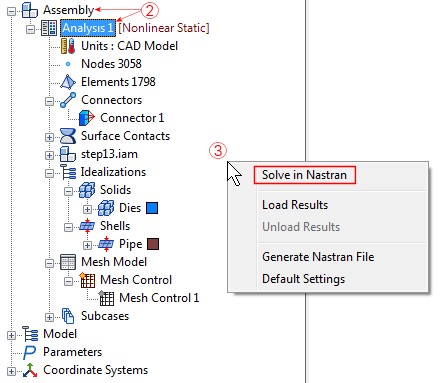This screenshot has width=442, height=383.
Task: Click the step13.iam assembly icon
Action: [68, 154]
